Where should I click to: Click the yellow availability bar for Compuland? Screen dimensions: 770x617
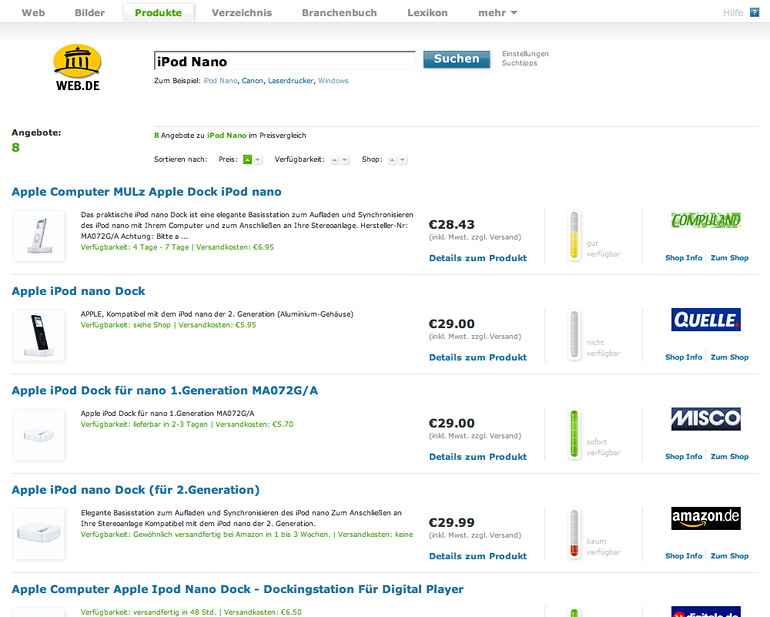coord(574,236)
